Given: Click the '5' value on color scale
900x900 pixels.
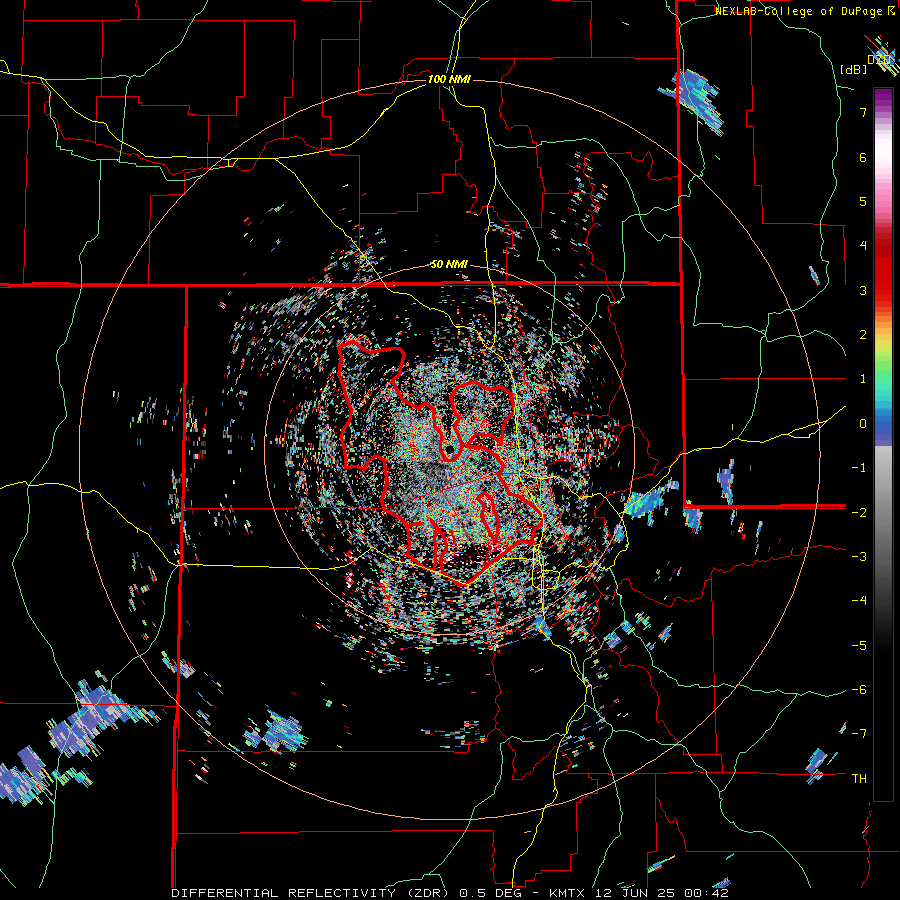Looking at the screenshot, I should (863, 201).
